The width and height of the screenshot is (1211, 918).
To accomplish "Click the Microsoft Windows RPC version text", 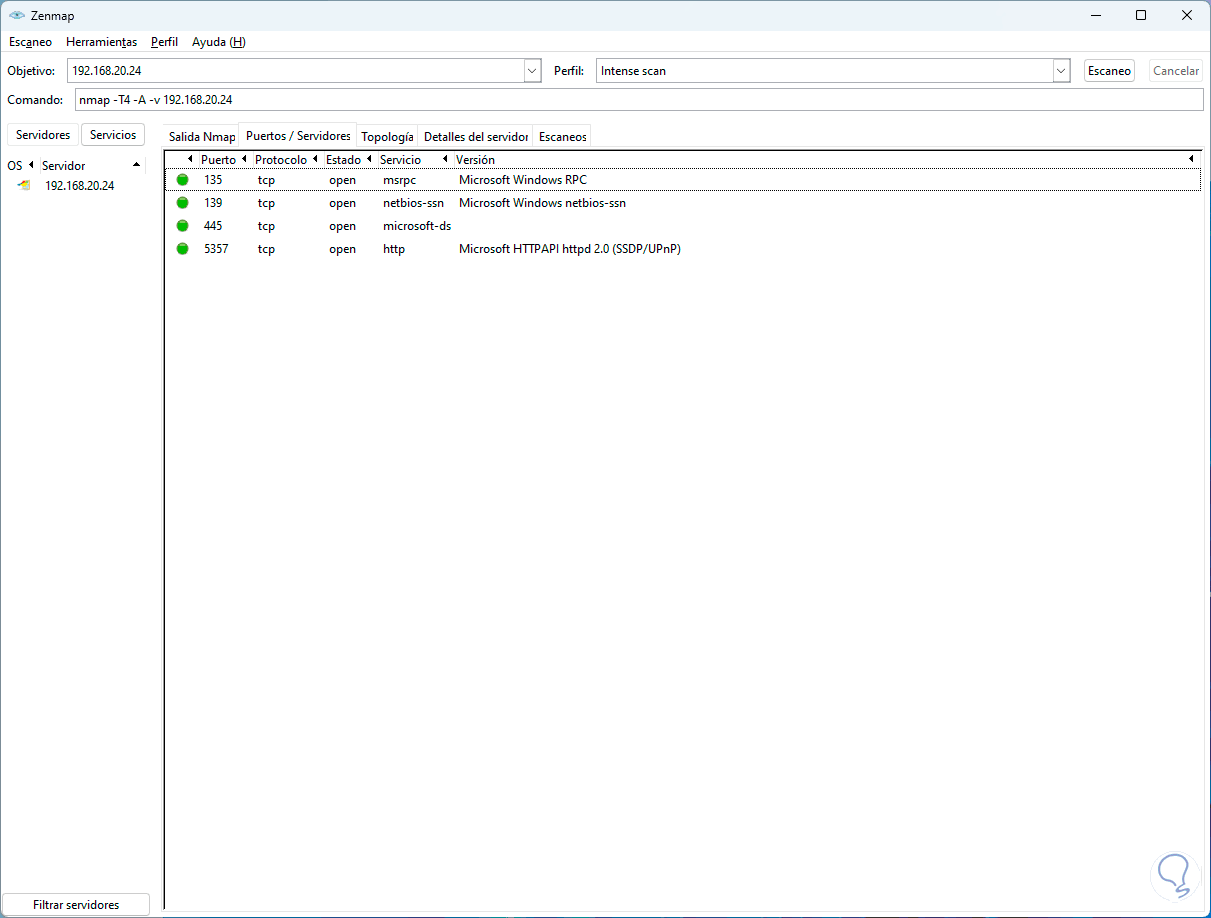I will coord(523,180).
